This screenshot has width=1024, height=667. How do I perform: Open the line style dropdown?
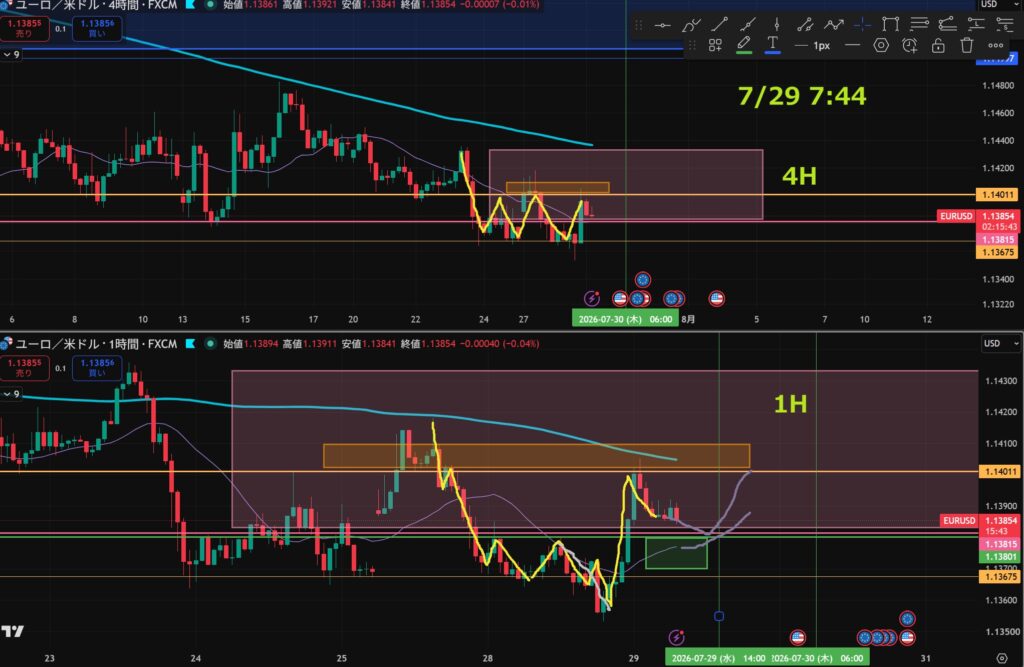(x=852, y=45)
